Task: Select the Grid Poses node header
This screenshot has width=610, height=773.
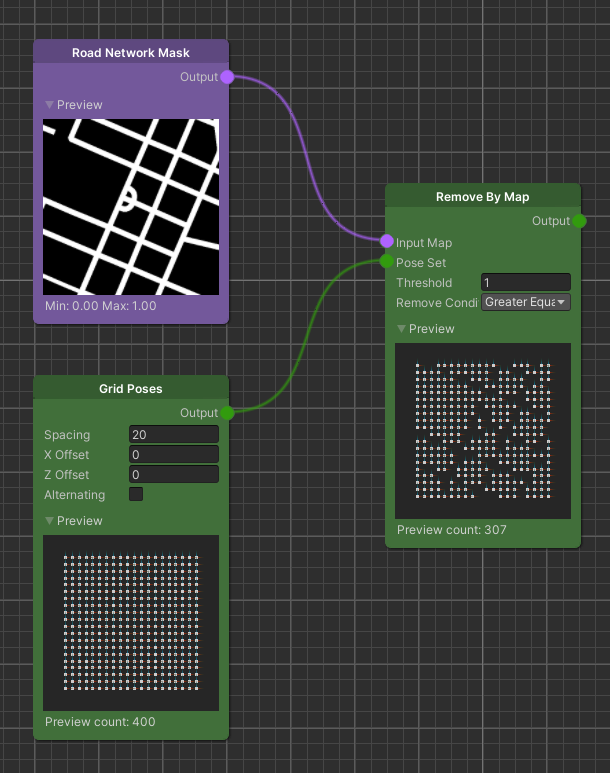Action: 131,389
